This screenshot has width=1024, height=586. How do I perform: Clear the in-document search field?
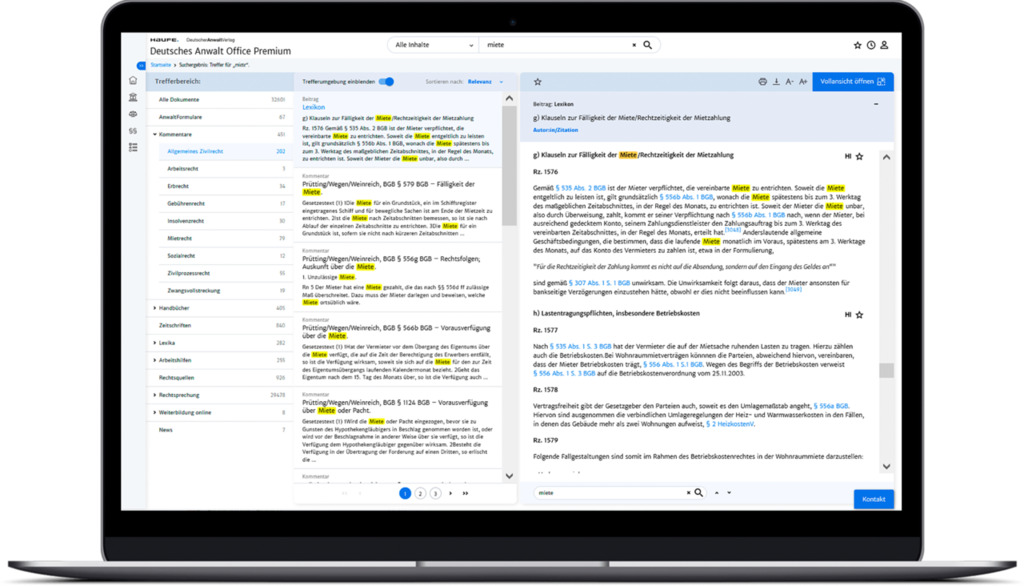688,493
